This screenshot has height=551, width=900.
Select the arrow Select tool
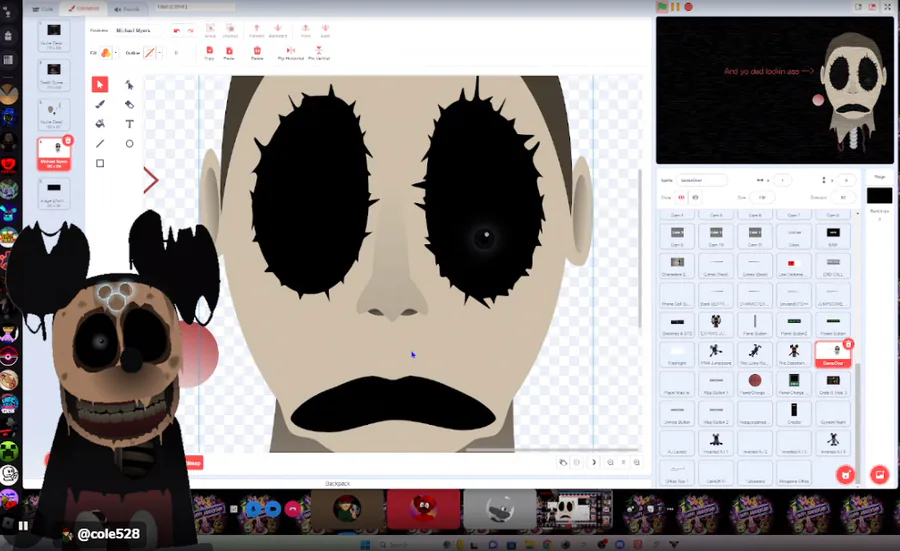[100, 85]
